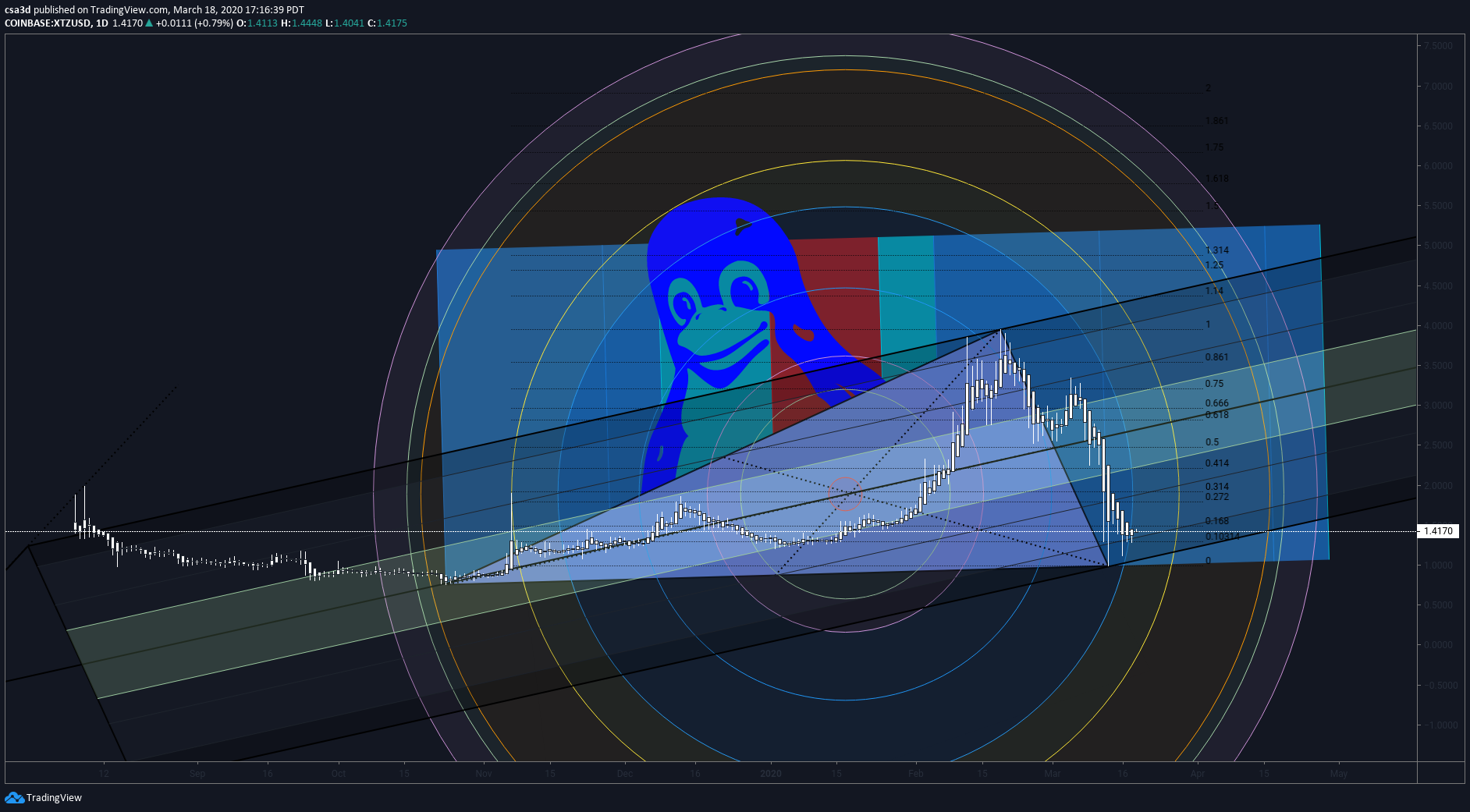Image resolution: width=1470 pixels, height=812 pixels.
Task: Click the +0.0111 (+0.79%) change value
Action: click(194, 23)
